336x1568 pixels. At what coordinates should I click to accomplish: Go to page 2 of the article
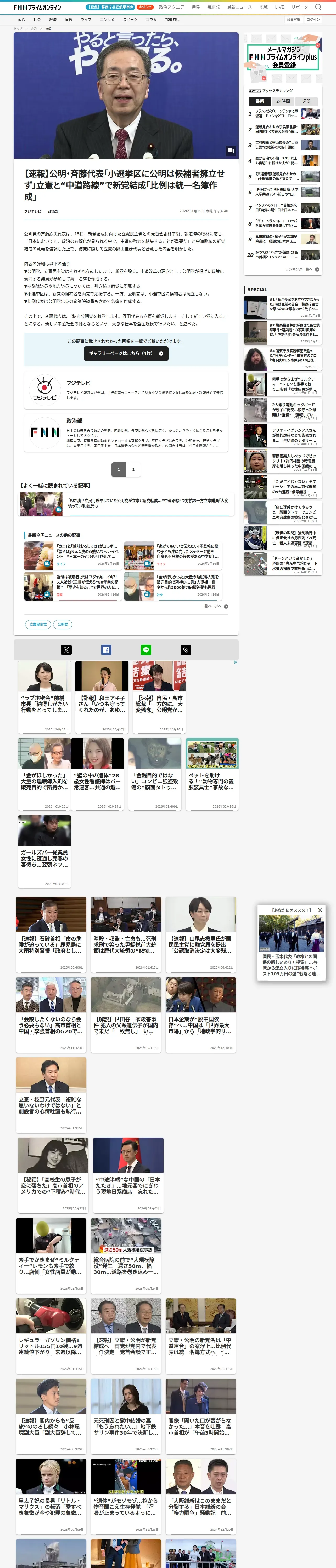133,469
